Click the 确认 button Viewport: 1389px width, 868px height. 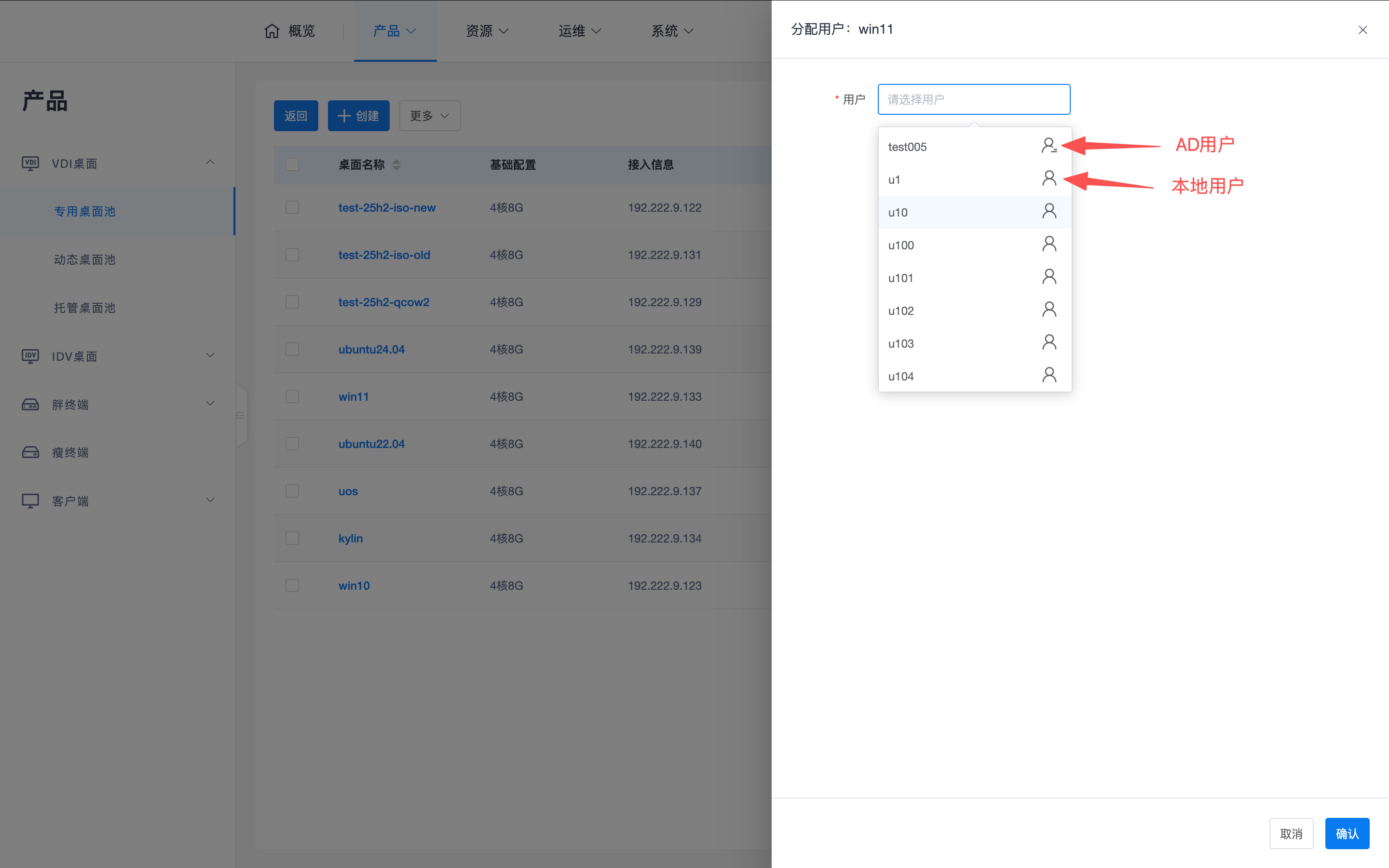(x=1347, y=833)
